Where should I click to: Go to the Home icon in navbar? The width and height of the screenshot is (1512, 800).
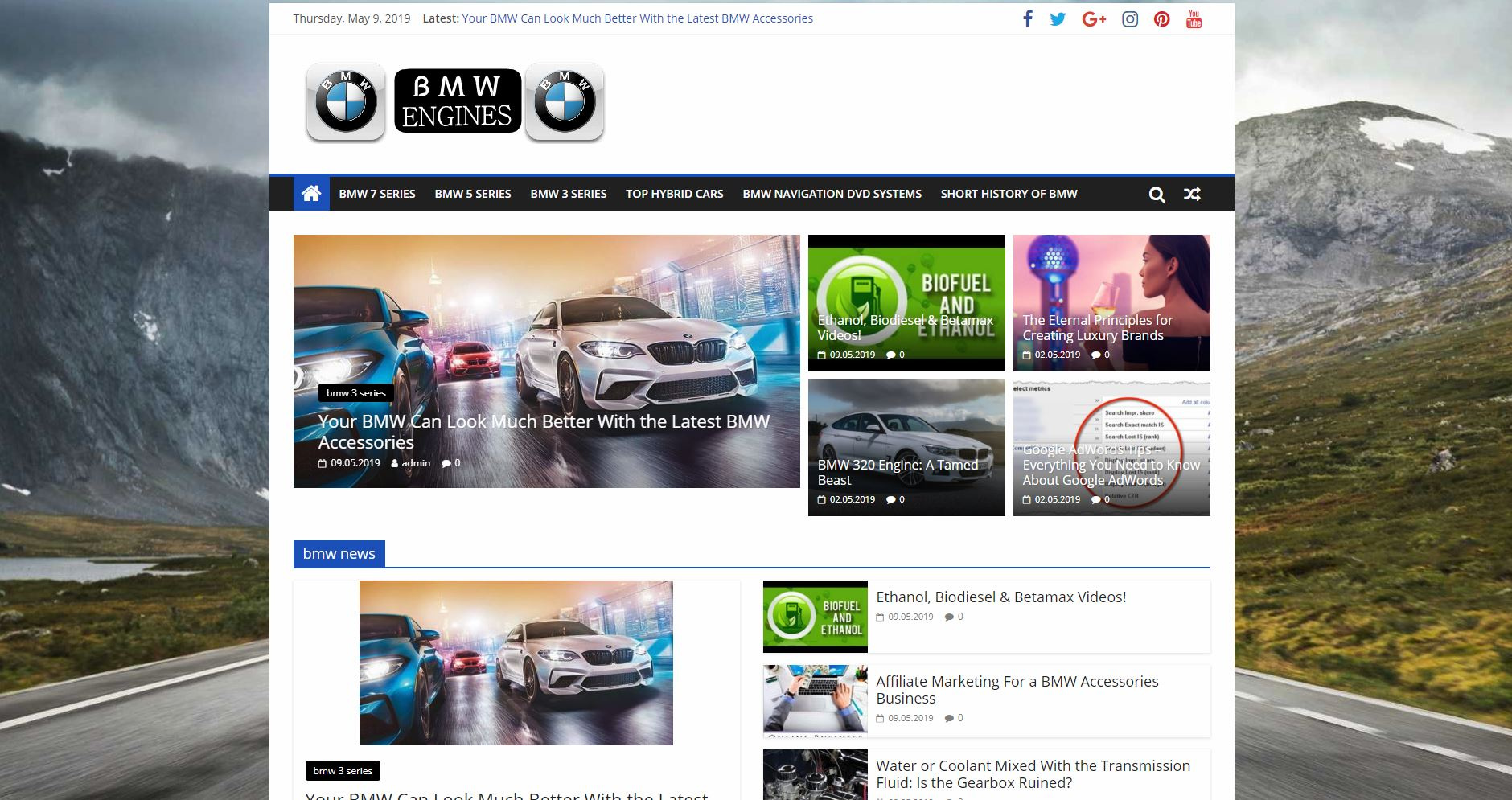point(311,193)
